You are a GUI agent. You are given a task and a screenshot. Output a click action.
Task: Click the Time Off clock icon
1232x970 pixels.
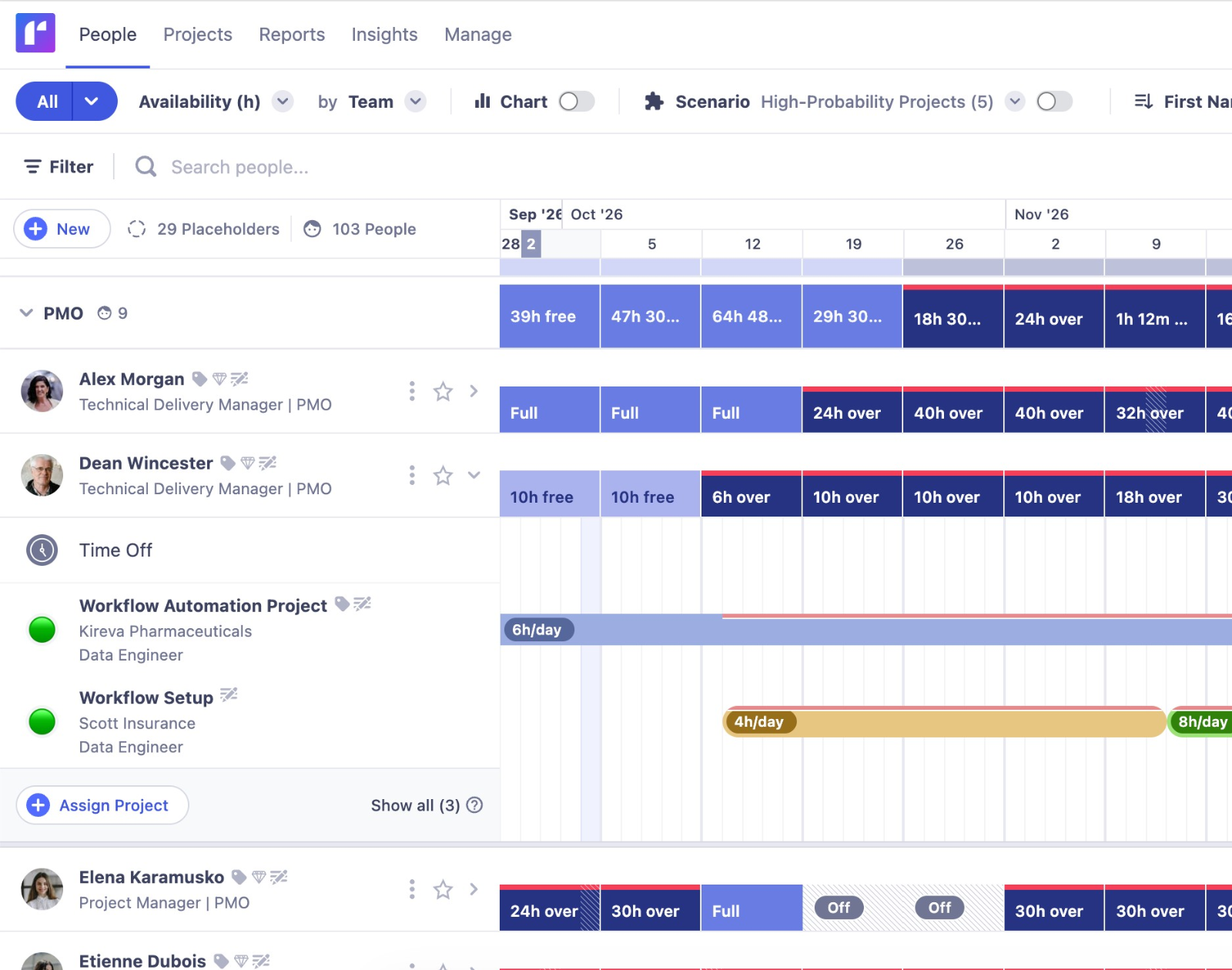tap(42, 550)
